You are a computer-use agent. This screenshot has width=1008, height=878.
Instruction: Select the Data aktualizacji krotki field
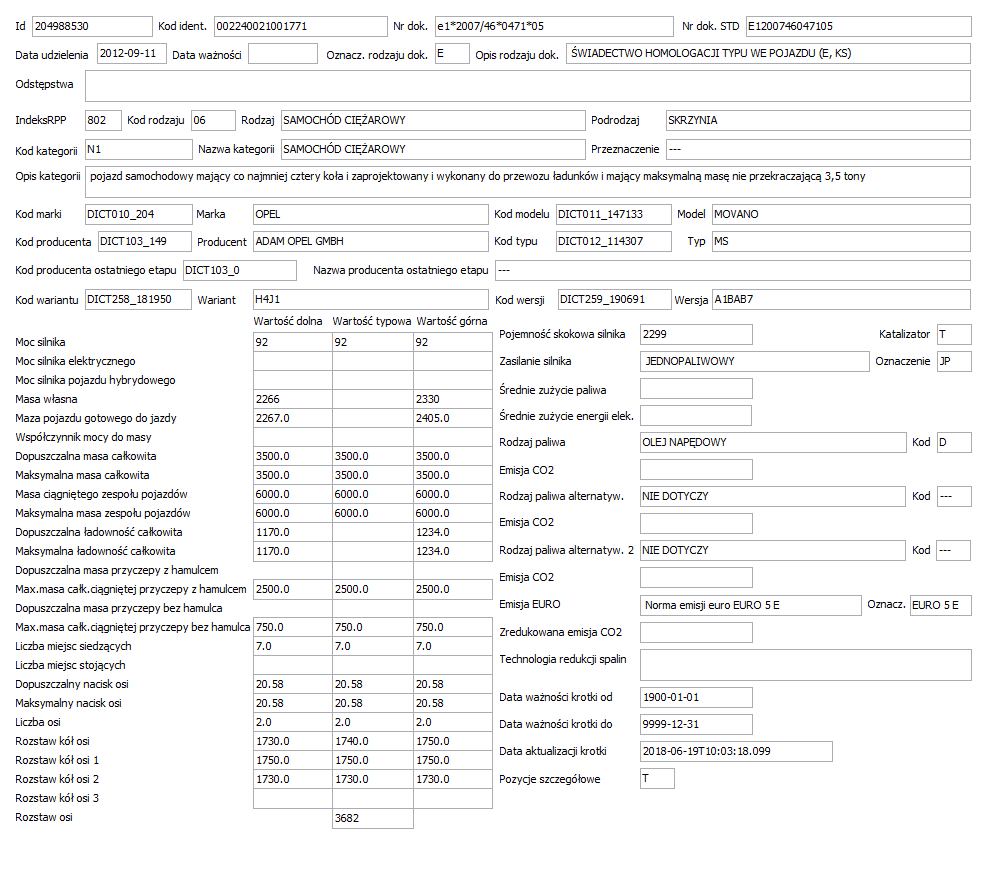736,751
